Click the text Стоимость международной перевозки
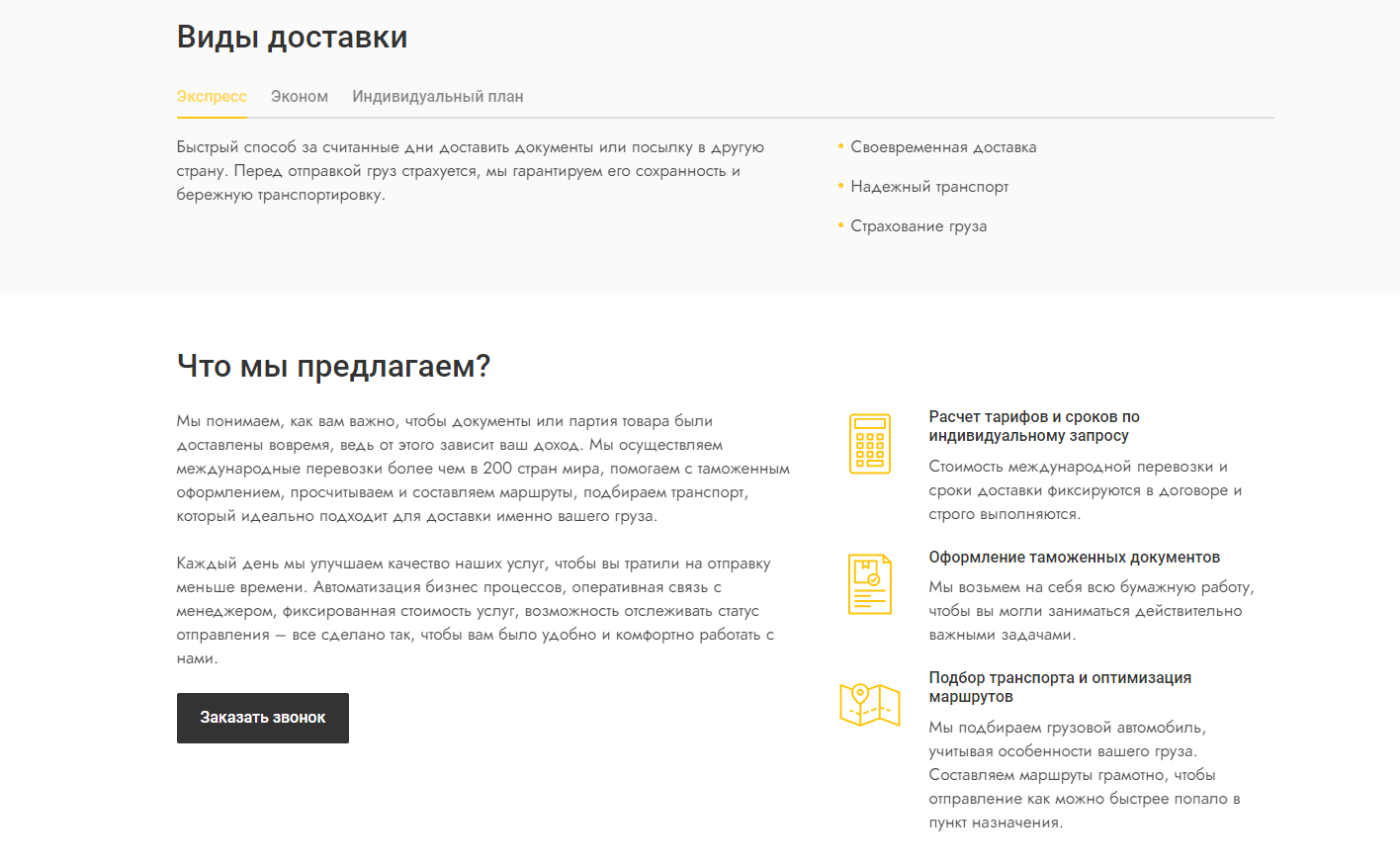The width and height of the screenshot is (1400, 867). coord(1086,490)
